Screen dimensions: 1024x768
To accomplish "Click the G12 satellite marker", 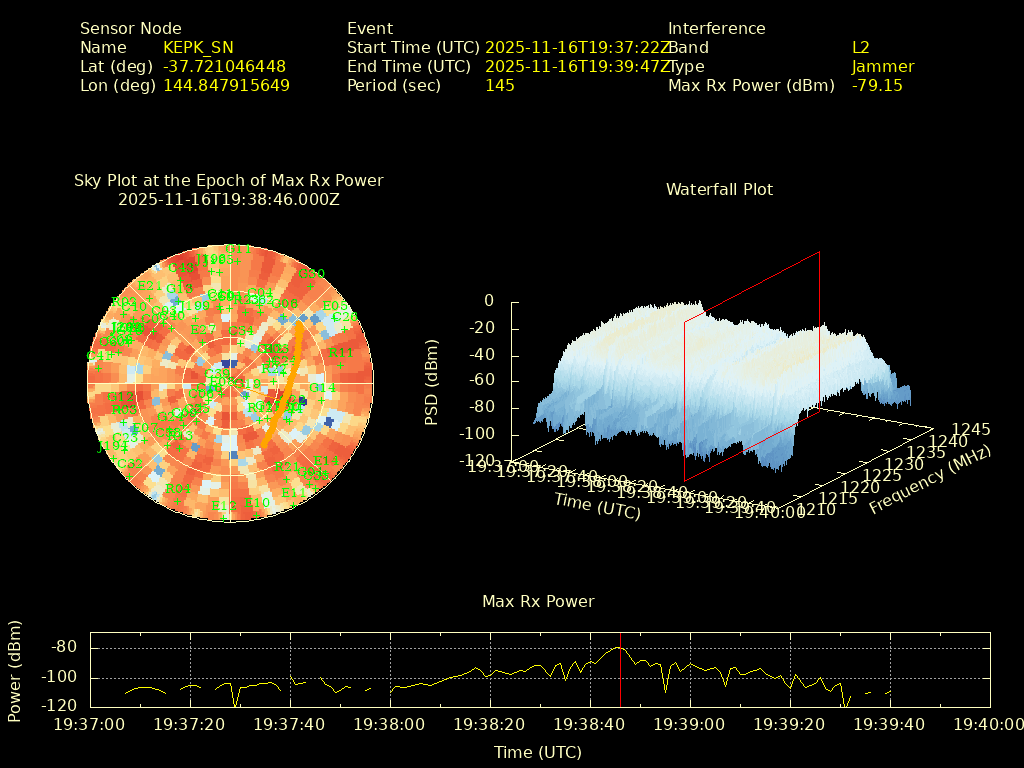I will [120, 397].
